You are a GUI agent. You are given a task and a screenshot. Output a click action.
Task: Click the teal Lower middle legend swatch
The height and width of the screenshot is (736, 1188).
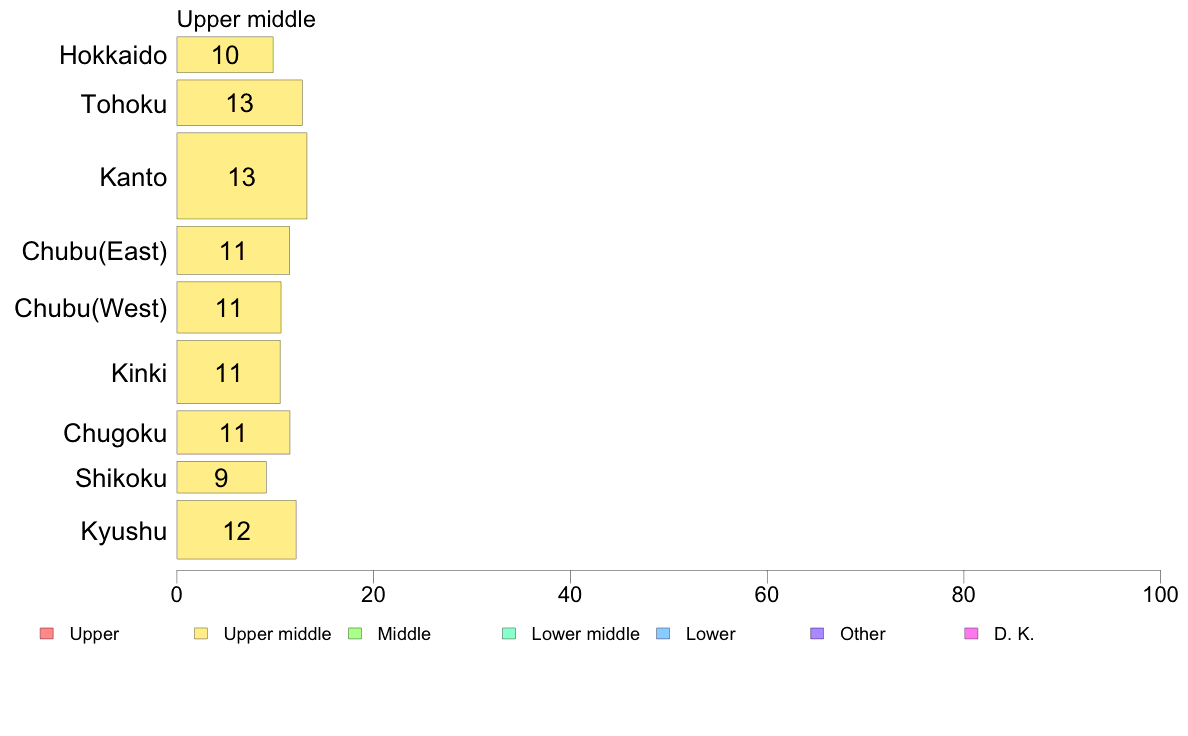pyautogui.click(x=509, y=634)
